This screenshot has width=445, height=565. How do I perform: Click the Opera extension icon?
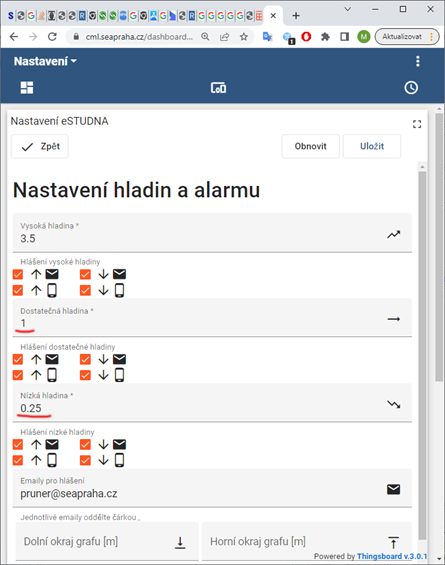(306, 37)
